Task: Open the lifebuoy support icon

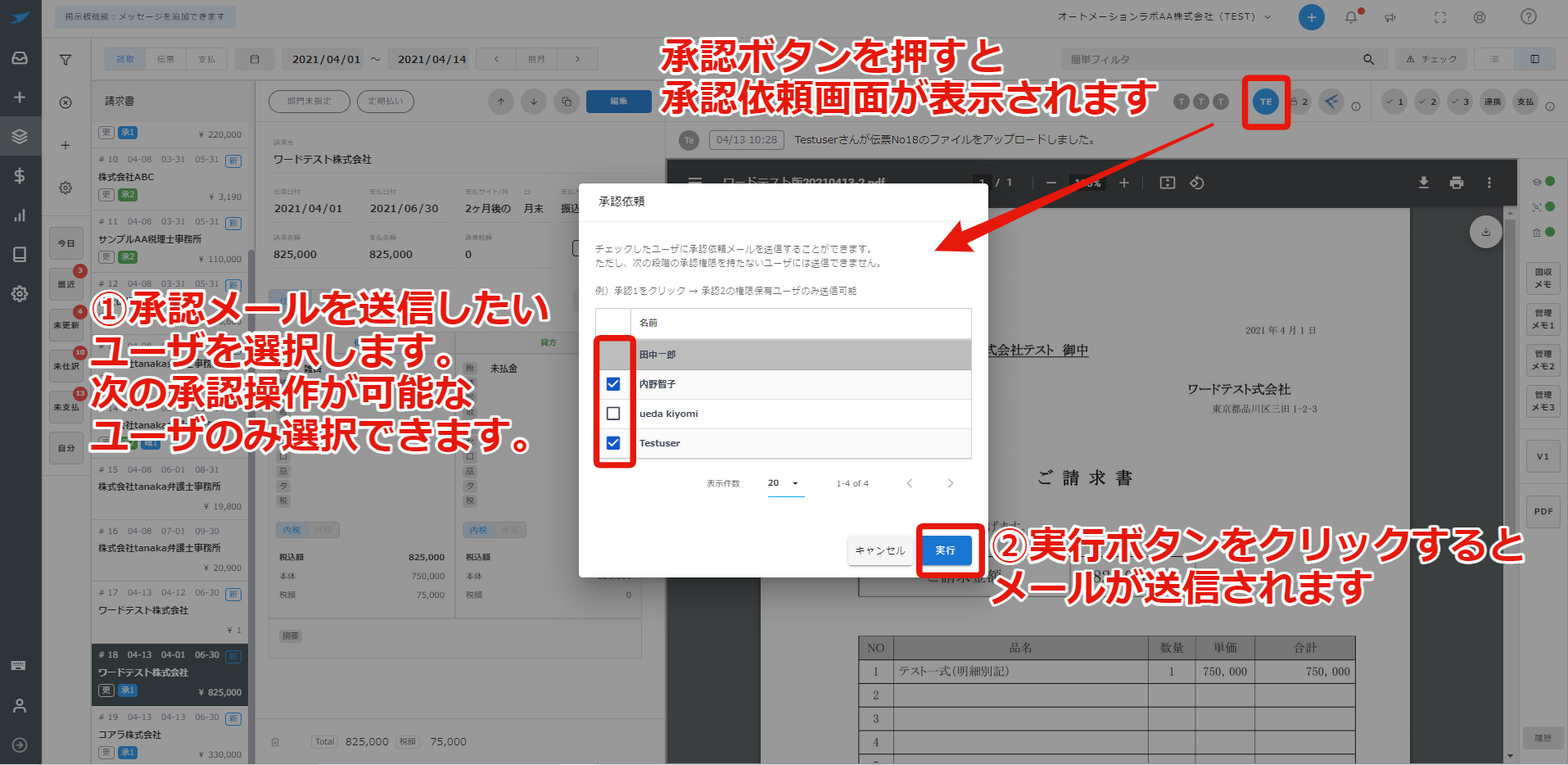Action: pyautogui.click(x=1480, y=16)
